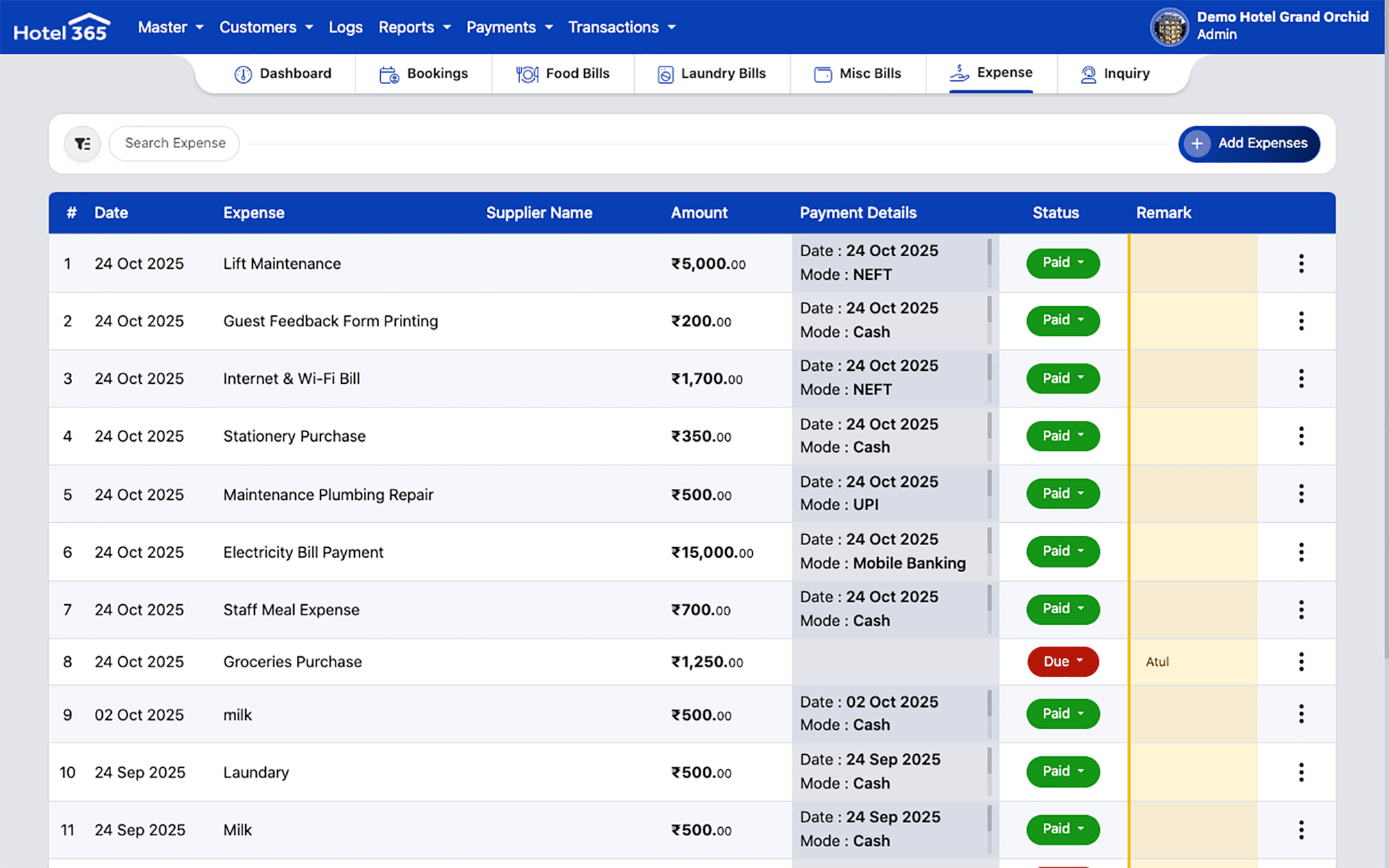Expand Paid status dropdown for Staff Meal Expense
This screenshot has height=868, width=1389.
[x=1063, y=609]
